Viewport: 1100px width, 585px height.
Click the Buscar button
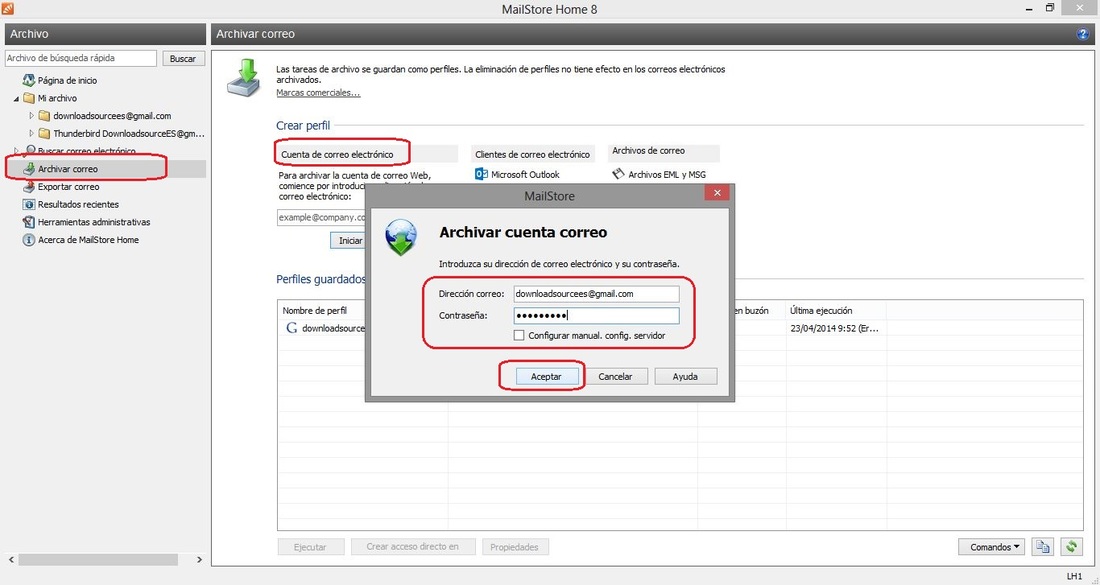[x=183, y=59]
